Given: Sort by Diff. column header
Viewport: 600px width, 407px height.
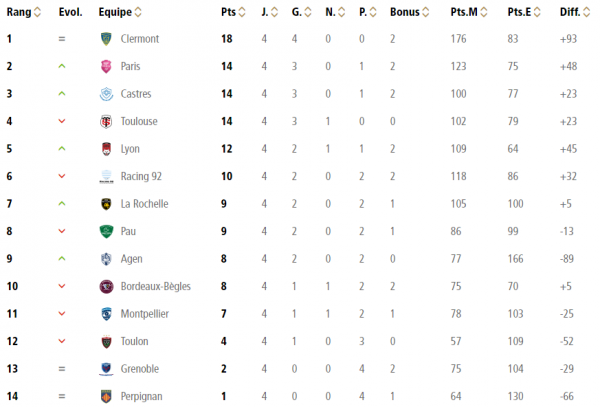Looking at the screenshot, I should pos(573,12).
